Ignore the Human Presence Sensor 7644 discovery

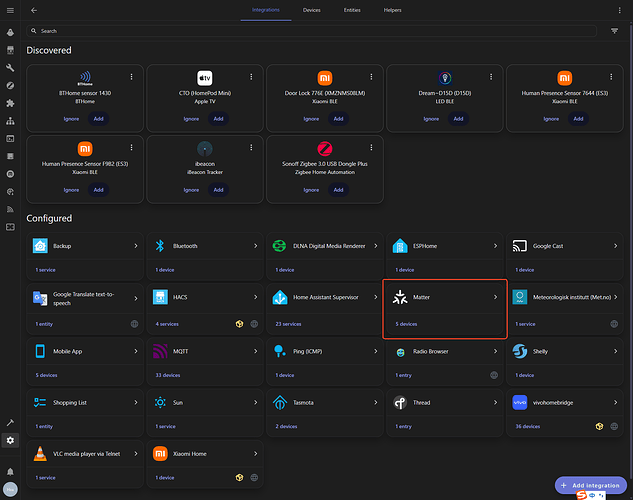pos(551,119)
